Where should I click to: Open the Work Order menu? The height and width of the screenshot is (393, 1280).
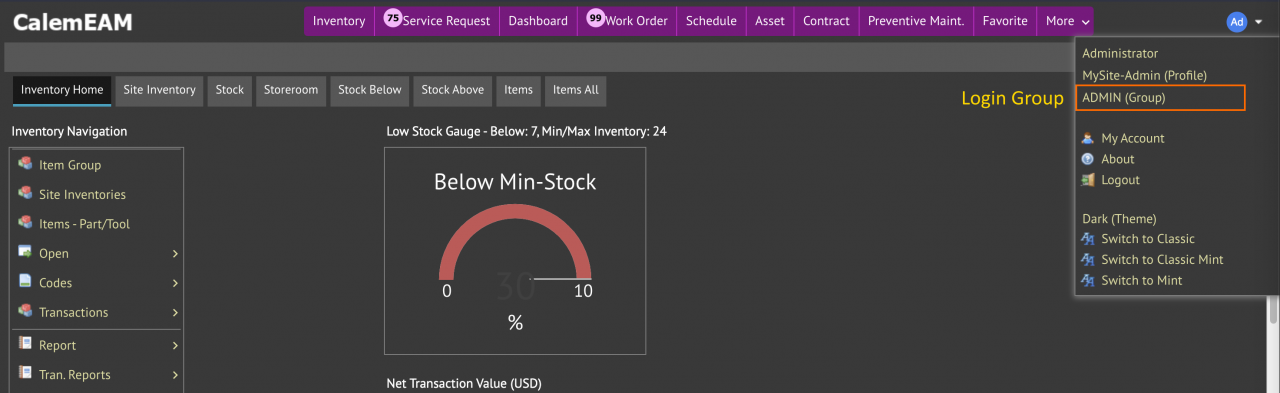point(627,21)
